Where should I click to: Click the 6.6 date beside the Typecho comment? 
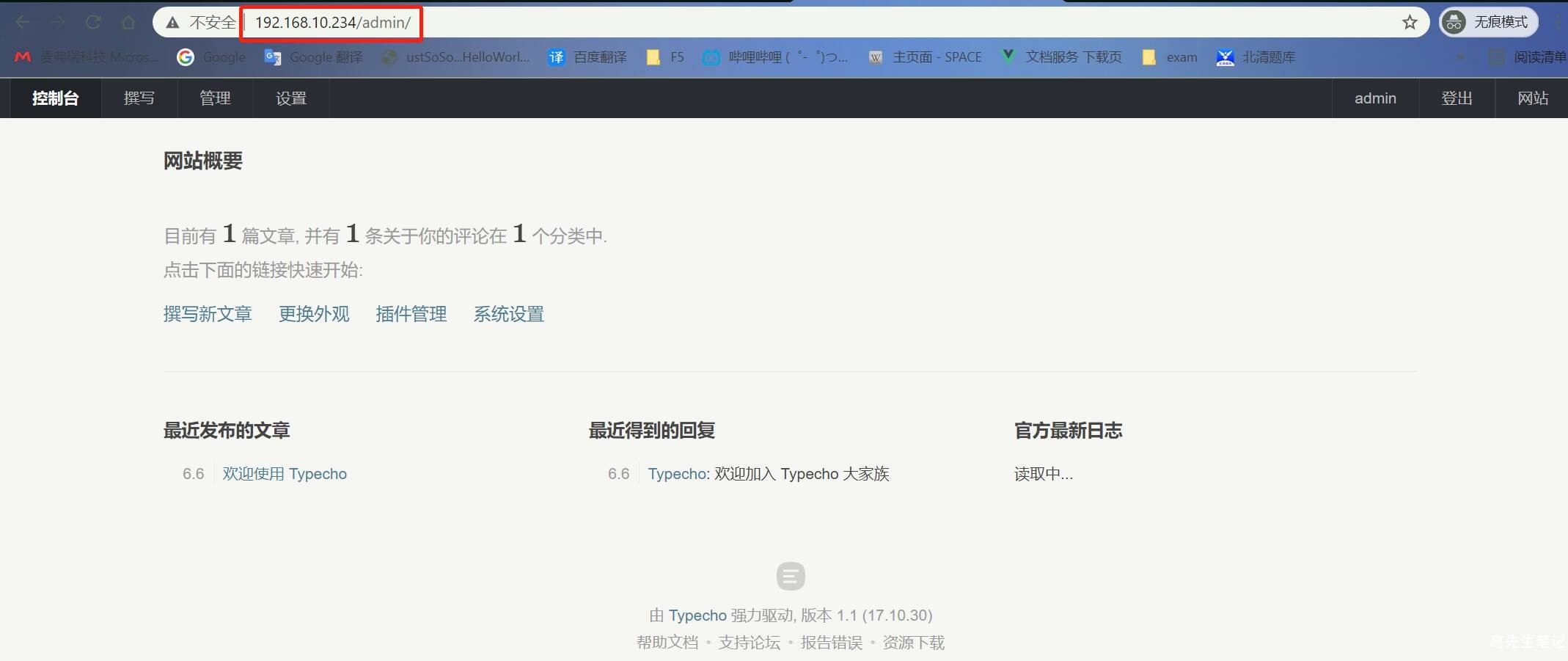point(619,474)
